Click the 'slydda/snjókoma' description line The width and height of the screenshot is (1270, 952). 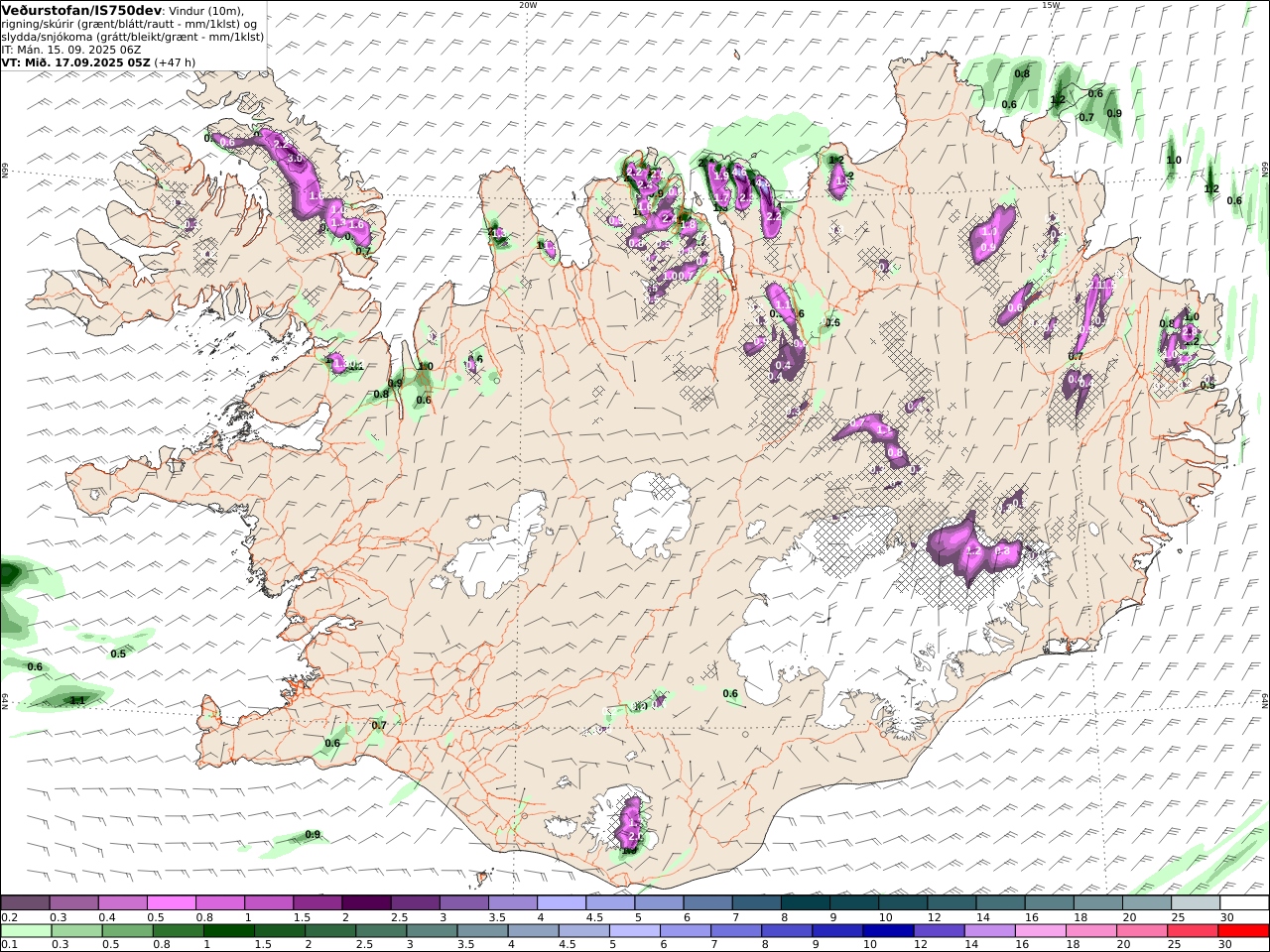[132, 36]
